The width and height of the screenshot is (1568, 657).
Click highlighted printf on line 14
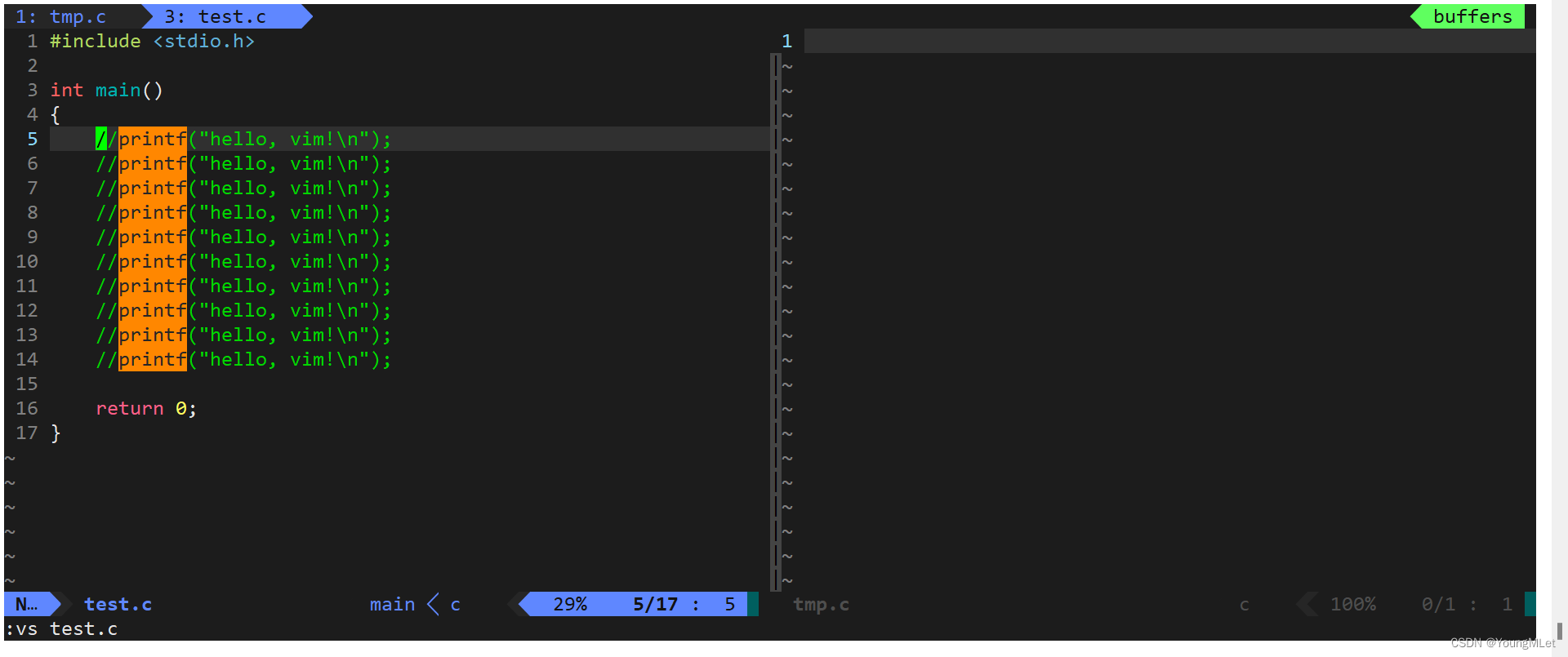pos(153,359)
